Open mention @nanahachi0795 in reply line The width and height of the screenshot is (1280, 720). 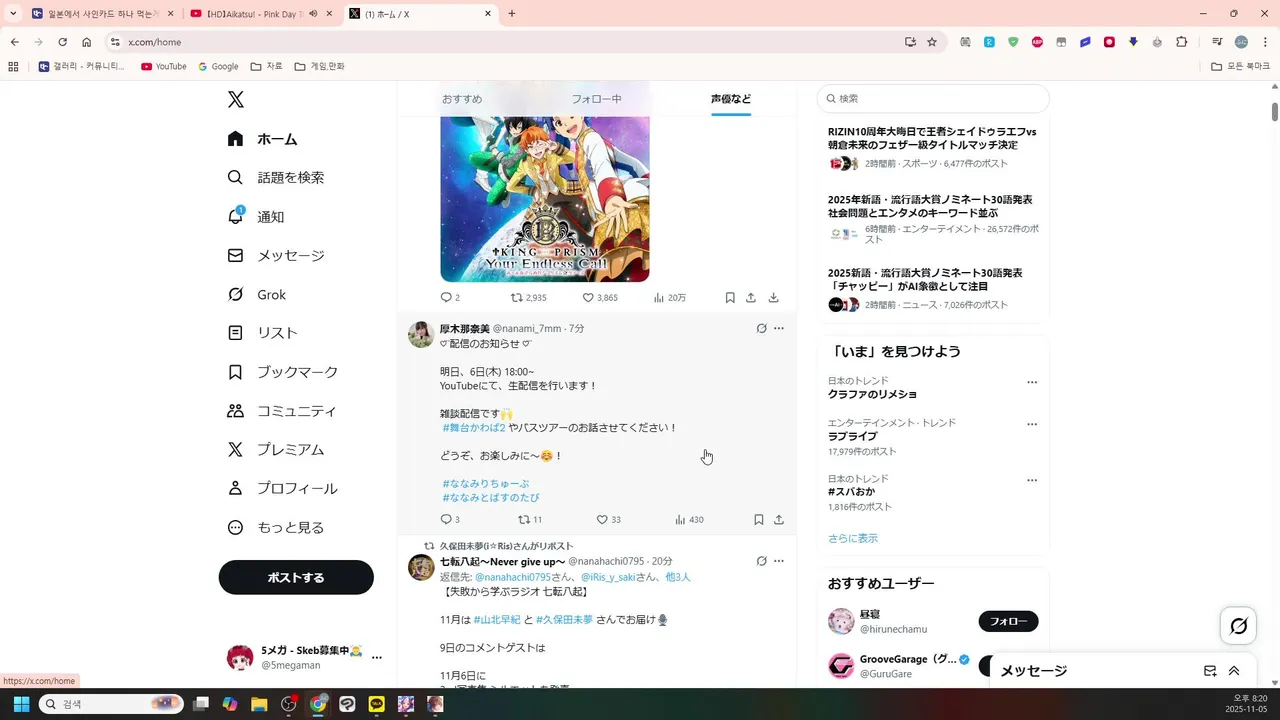point(512,577)
